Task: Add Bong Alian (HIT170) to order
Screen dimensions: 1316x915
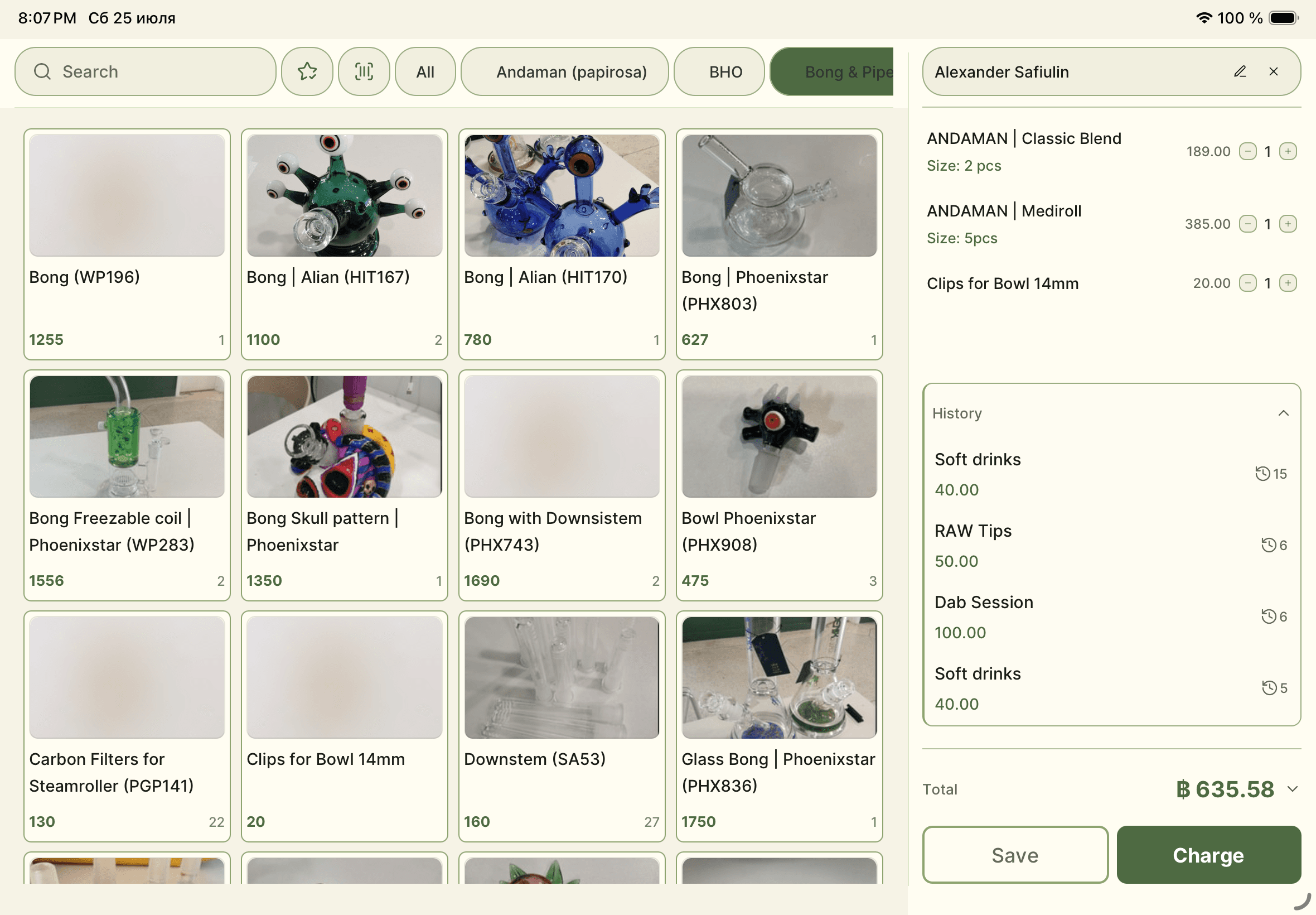Action: pos(562,244)
